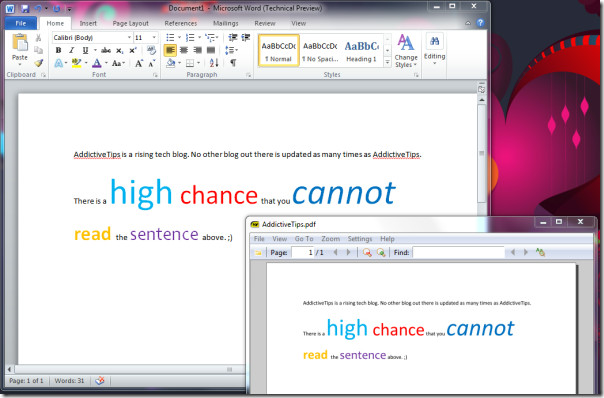Toggle Align Text Right
604x398 pixels.
coord(197,50)
